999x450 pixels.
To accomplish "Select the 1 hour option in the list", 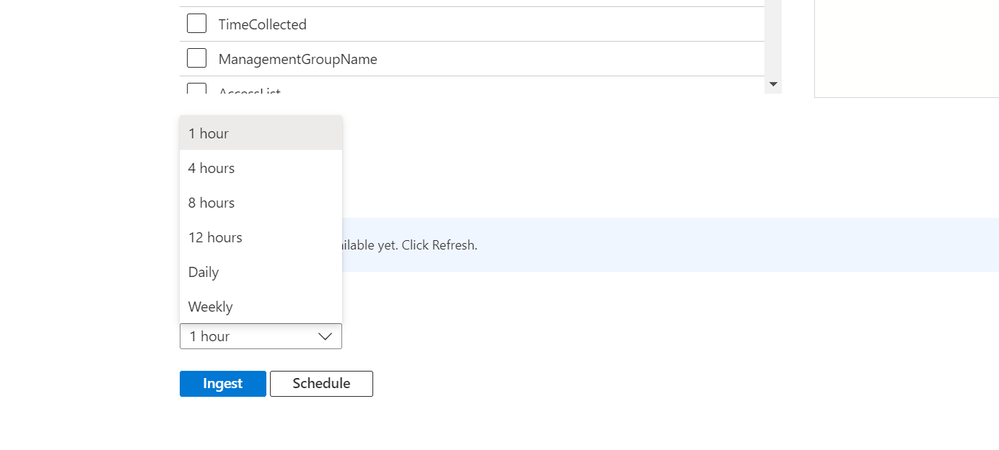I will point(261,133).
